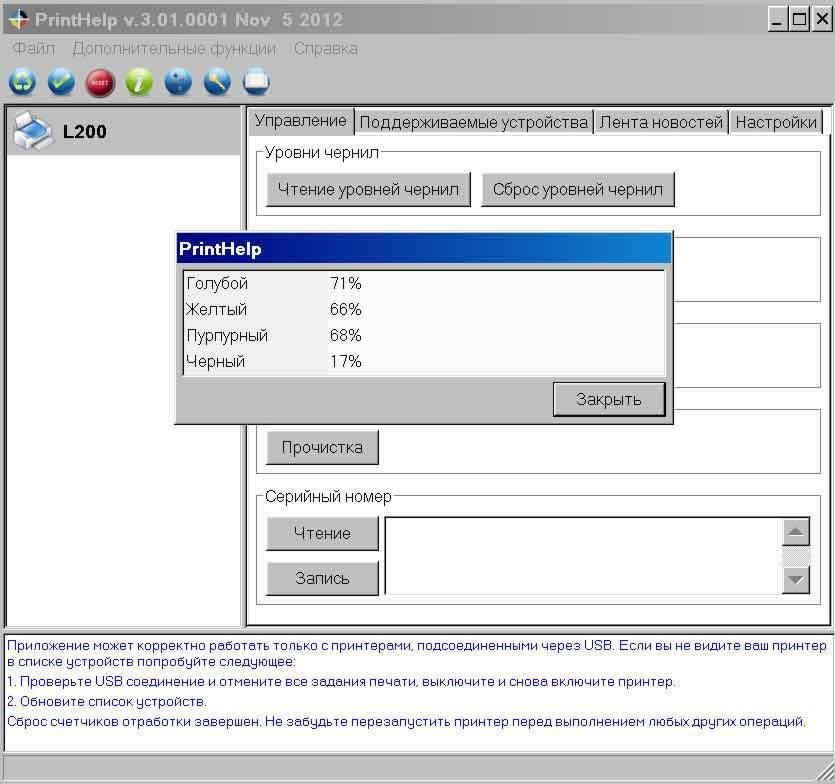Click the blue ink-drops toolbar icon
Image resolution: width=835 pixels, height=784 pixels.
coord(178,83)
